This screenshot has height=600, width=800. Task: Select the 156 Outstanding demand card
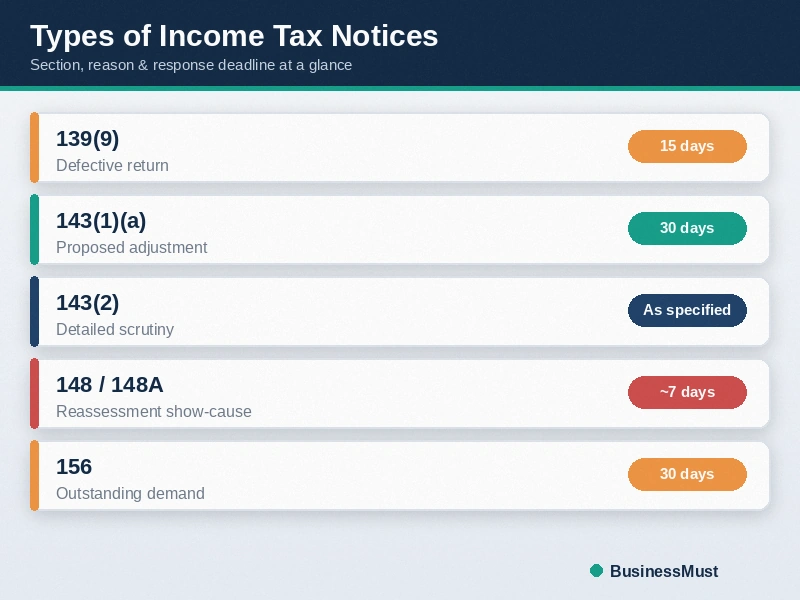399,476
